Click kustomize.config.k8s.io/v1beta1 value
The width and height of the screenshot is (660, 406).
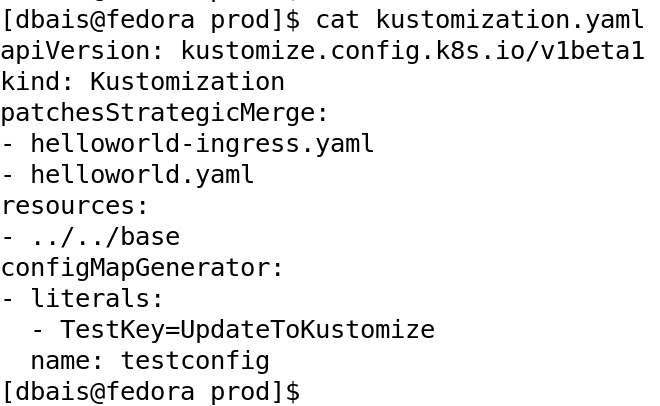(412, 50)
